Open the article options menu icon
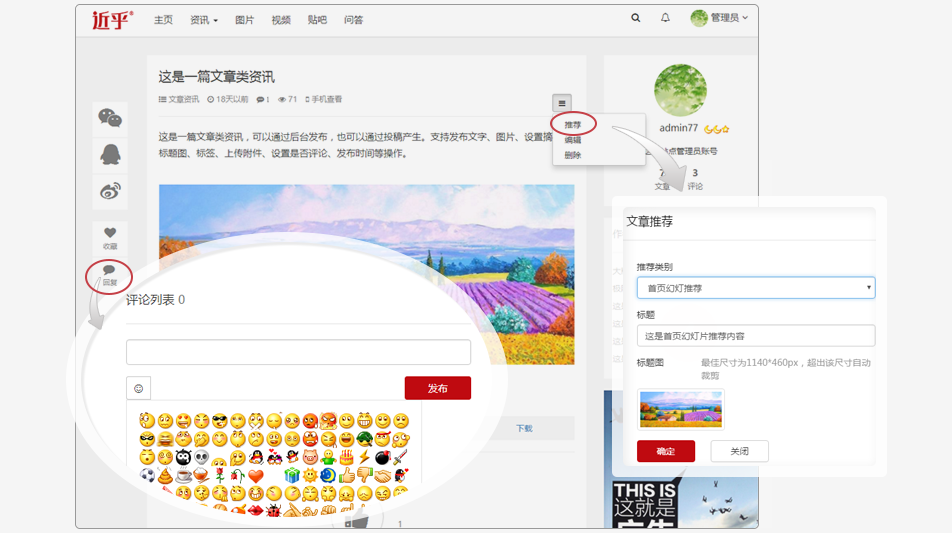The image size is (952, 533). 562,103
